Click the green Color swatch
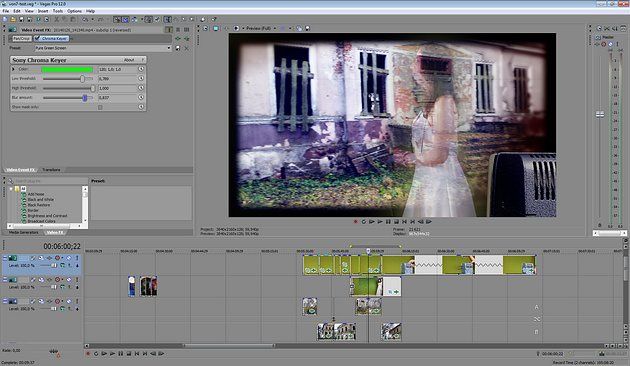The width and height of the screenshot is (630, 366). [67, 69]
